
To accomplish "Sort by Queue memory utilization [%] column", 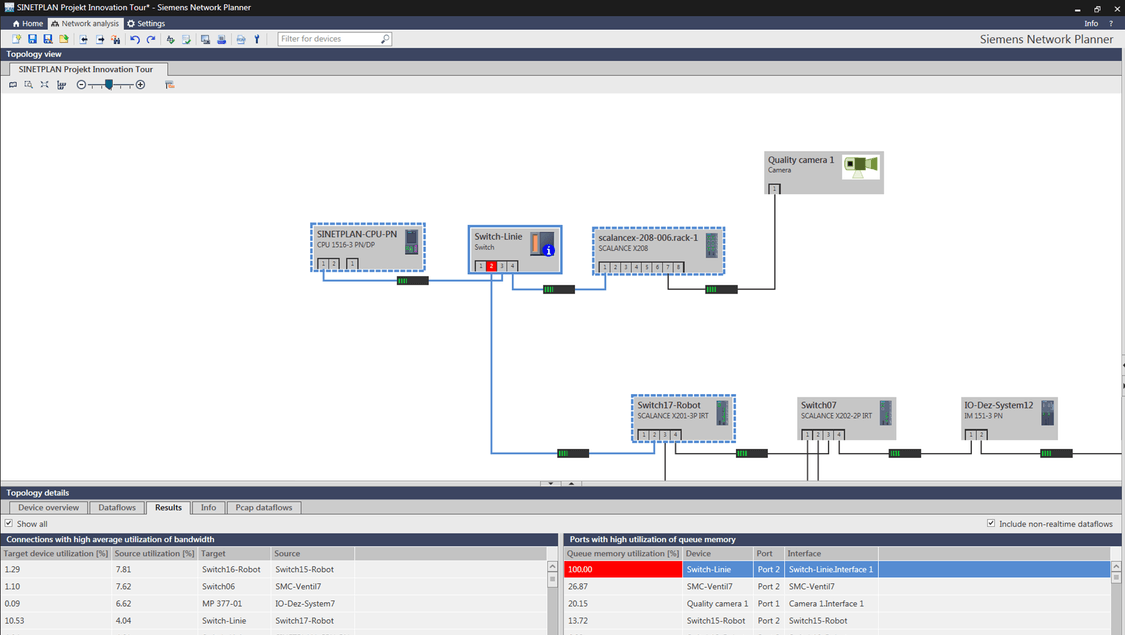I will pyautogui.click(x=623, y=554).
